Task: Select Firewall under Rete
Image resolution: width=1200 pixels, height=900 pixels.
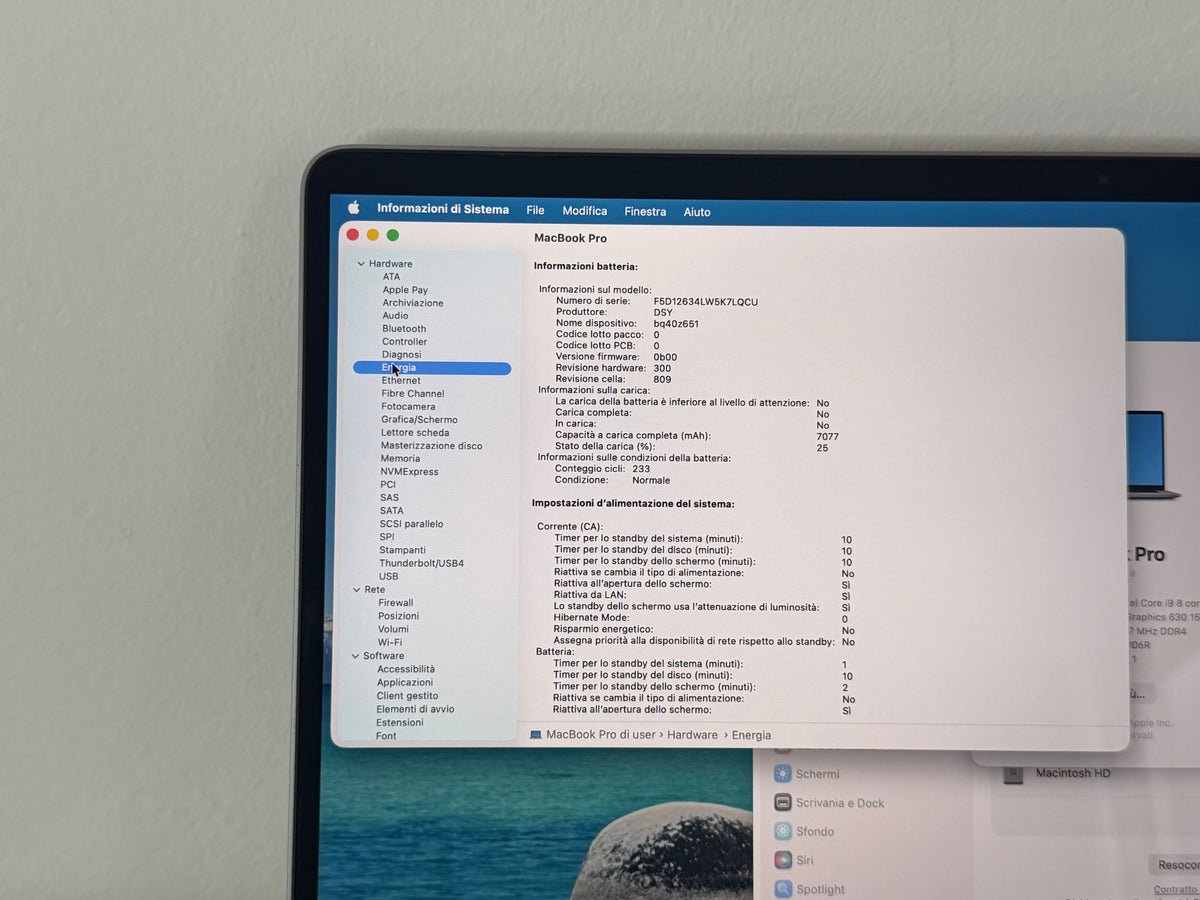Action: click(x=395, y=603)
